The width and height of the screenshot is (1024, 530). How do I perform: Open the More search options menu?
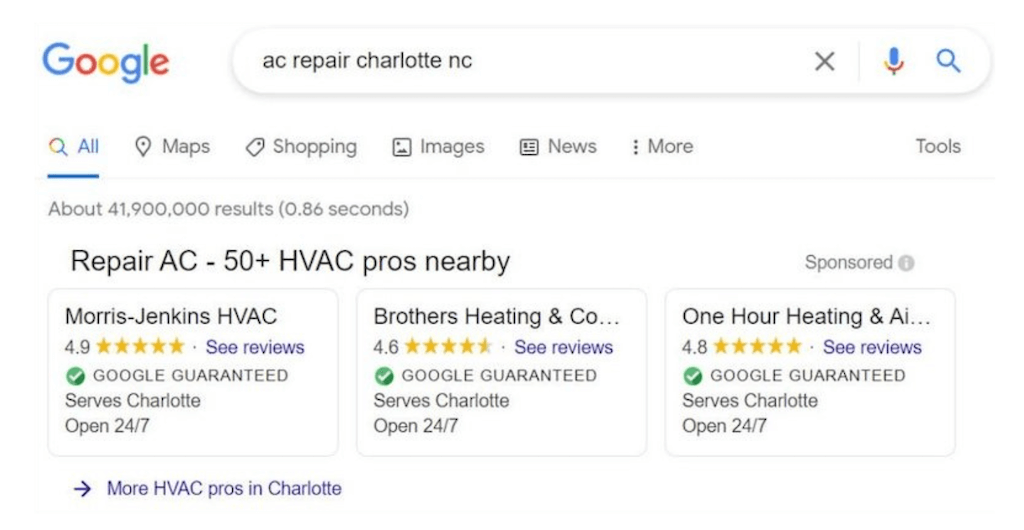point(661,147)
